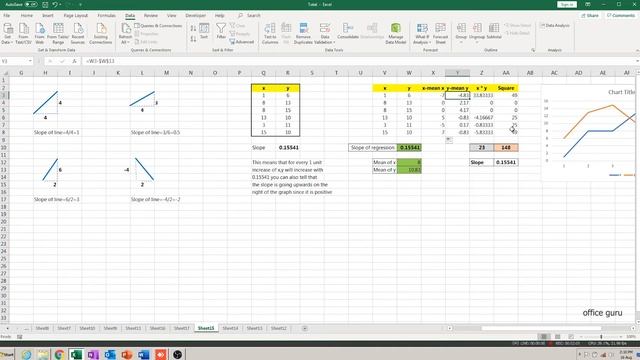Open Outlook from the taskbar
640x360 pixels.
[x=110, y=354]
